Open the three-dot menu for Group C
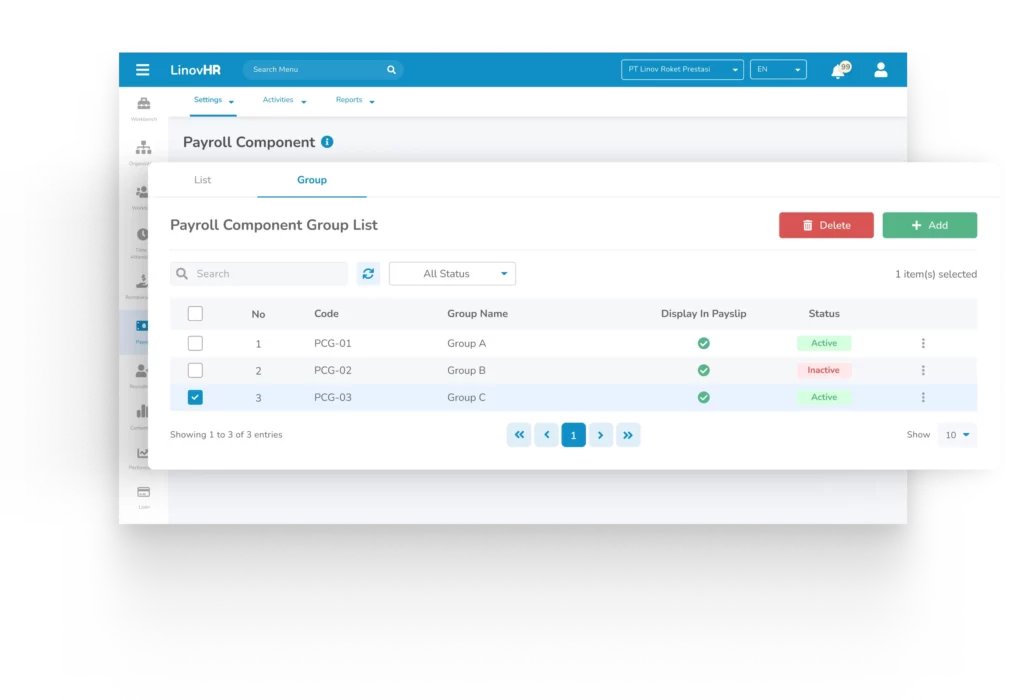1024x700 pixels. click(x=923, y=397)
